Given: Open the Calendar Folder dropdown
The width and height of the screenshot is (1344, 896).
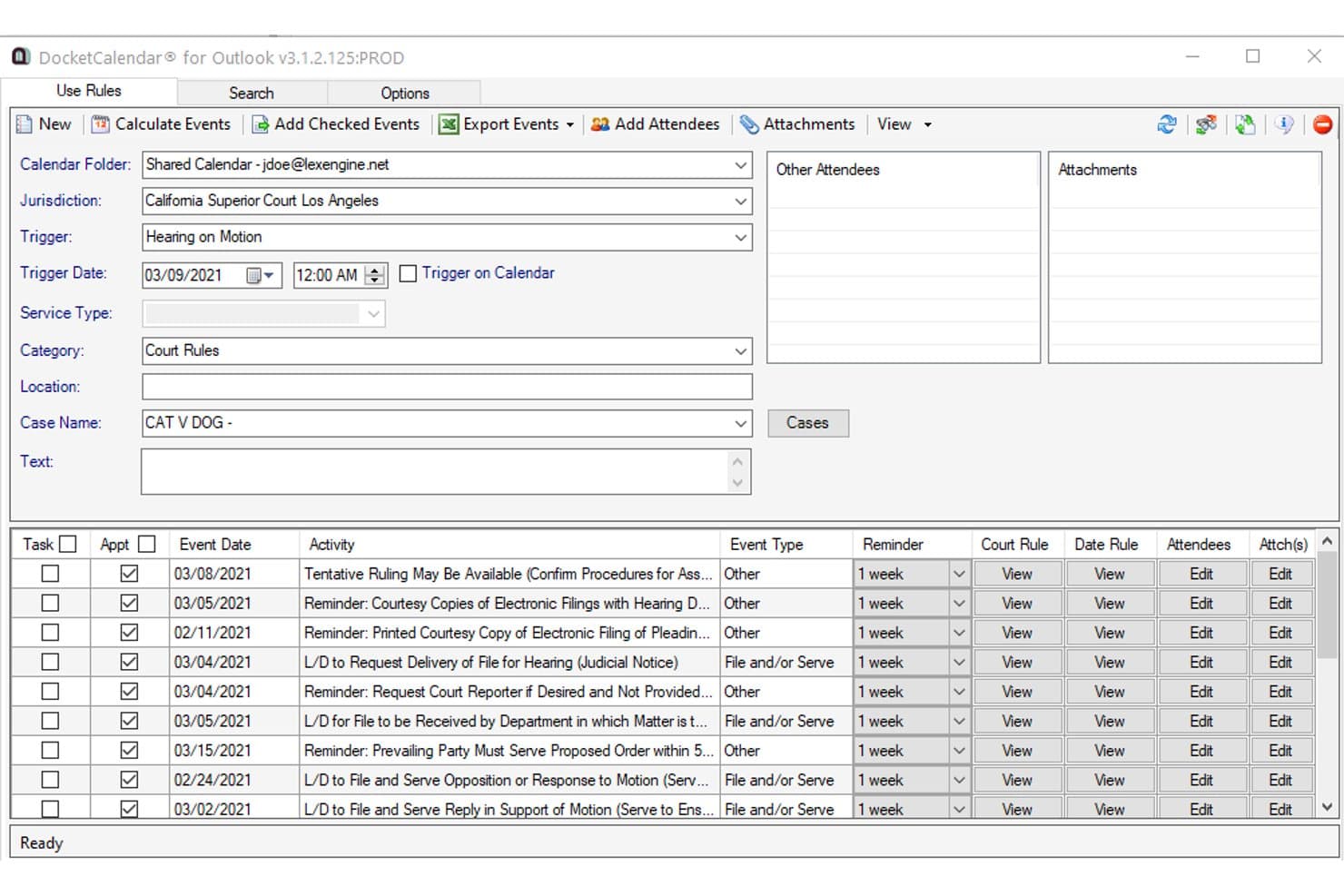Looking at the screenshot, I should click(740, 165).
